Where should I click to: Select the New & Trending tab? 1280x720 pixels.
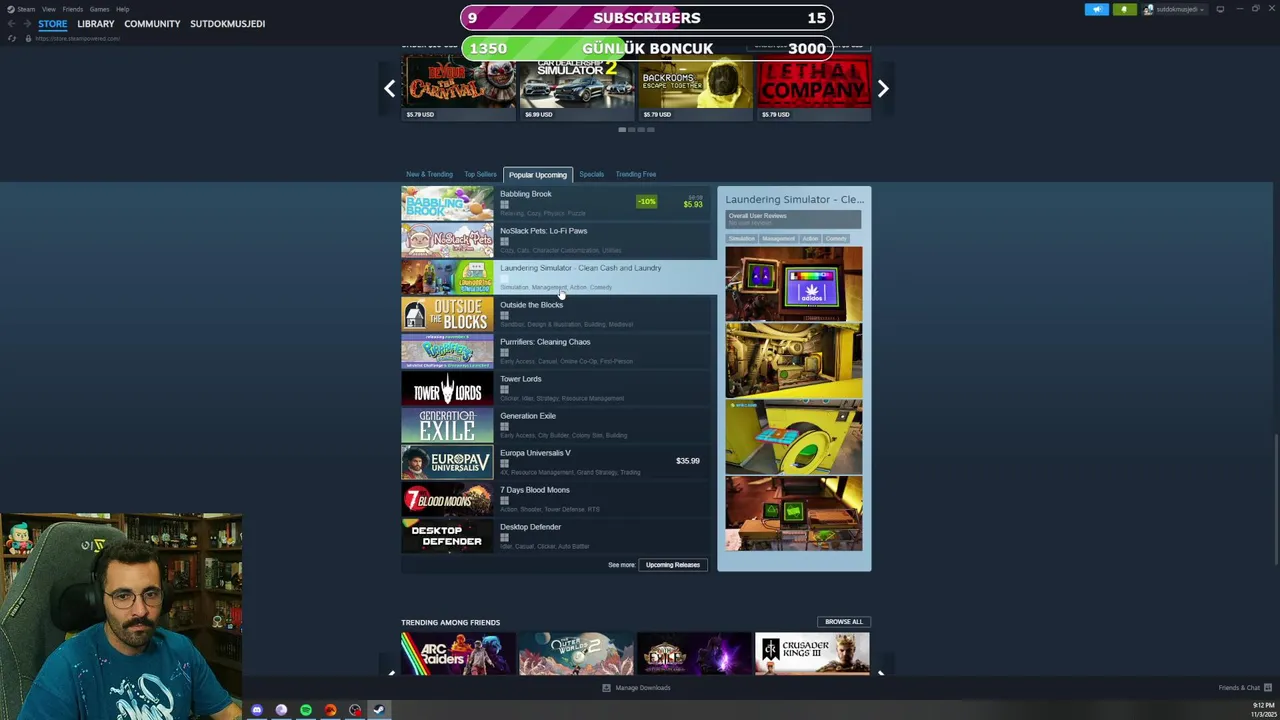coord(429,174)
